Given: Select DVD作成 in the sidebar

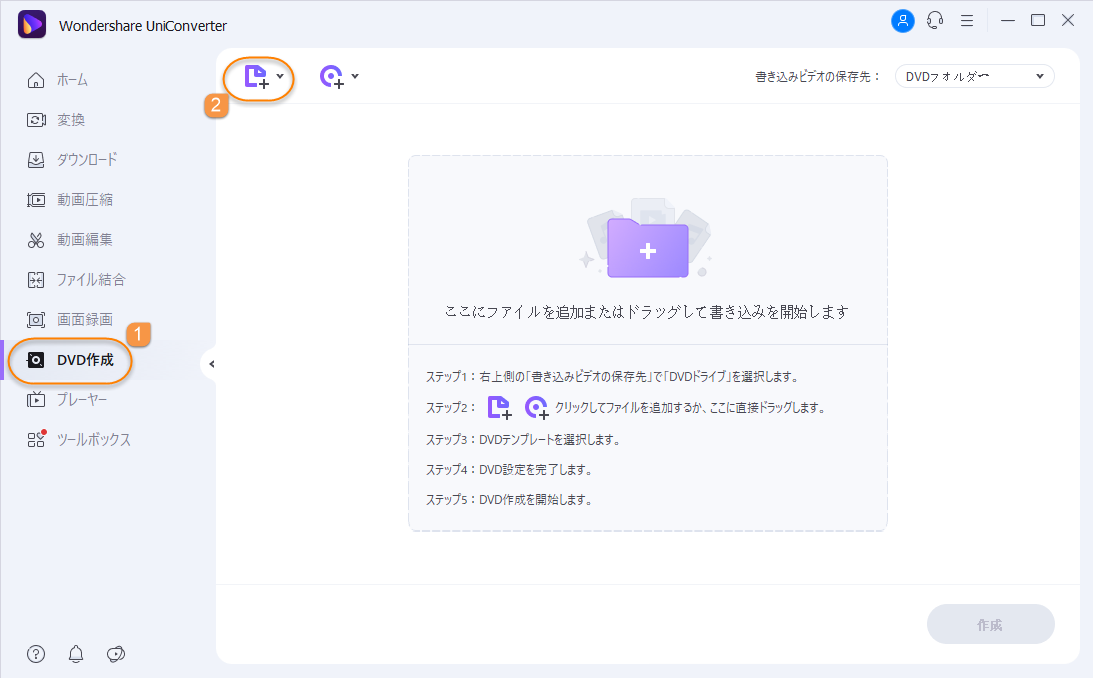Looking at the screenshot, I should [85, 360].
